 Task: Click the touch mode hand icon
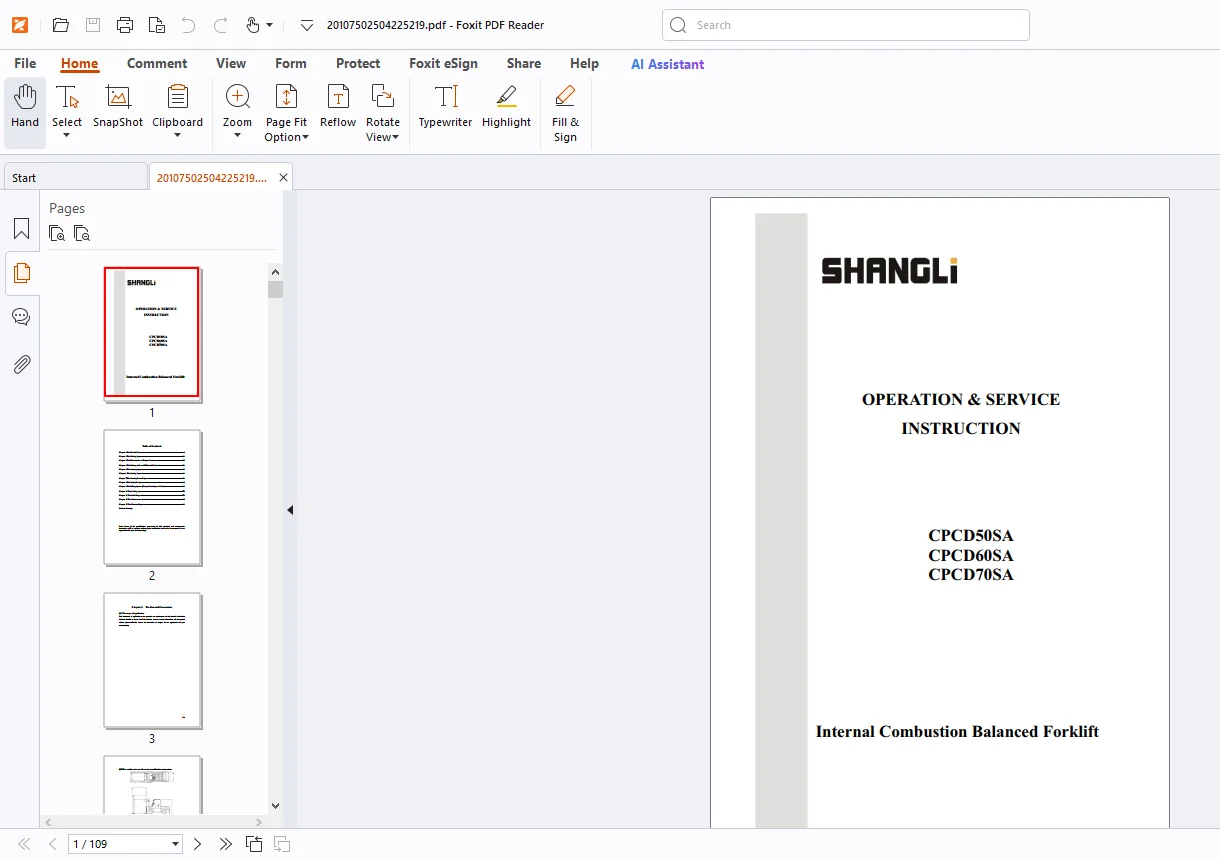coord(253,25)
